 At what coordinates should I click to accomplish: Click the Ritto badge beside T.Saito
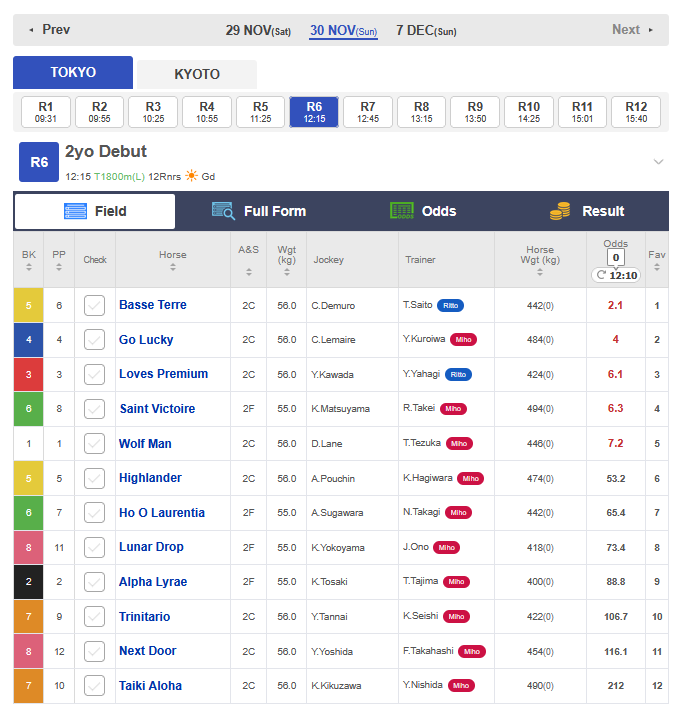click(x=451, y=305)
